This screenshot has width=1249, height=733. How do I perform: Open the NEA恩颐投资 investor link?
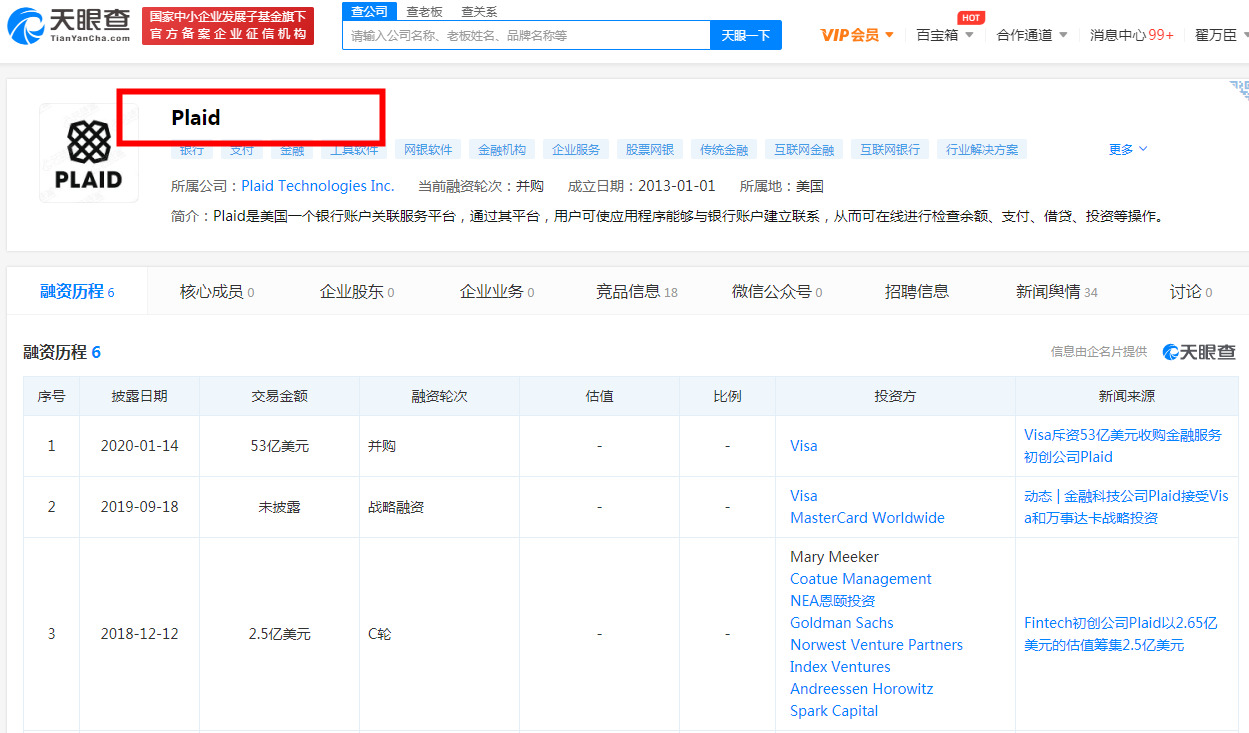click(833, 601)
